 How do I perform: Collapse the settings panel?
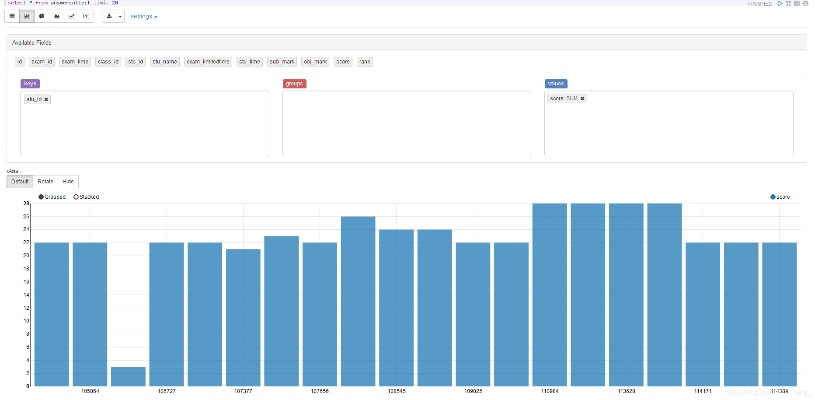point(144,17)
